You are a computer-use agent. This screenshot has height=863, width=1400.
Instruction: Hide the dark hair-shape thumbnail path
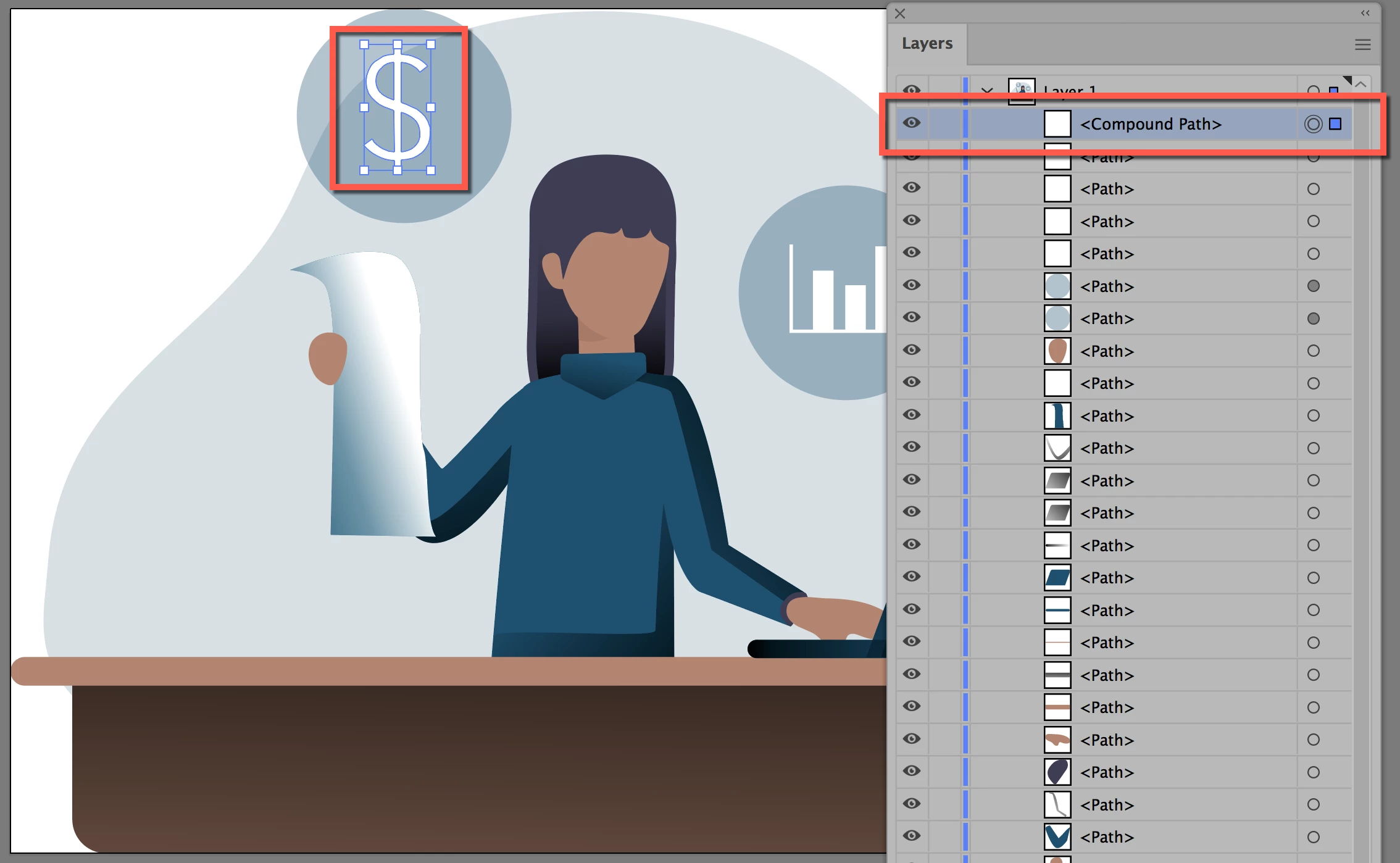pyautogui.click(x=911, y=771)
